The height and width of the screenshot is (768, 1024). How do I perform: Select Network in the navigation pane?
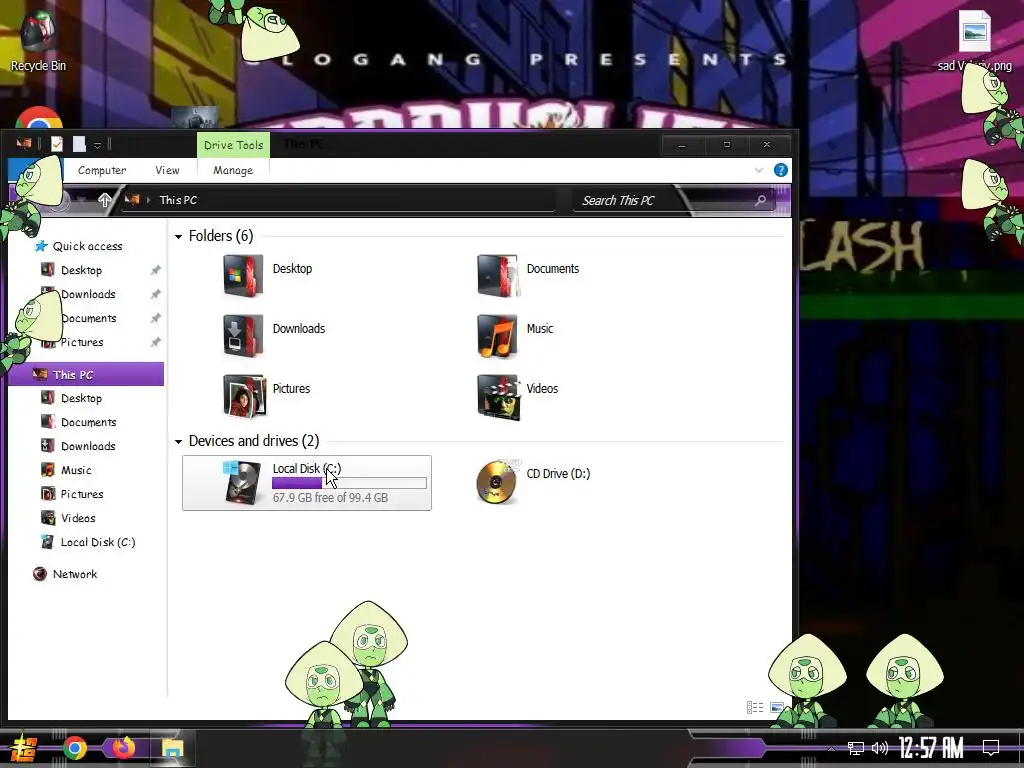pos(74,574)
